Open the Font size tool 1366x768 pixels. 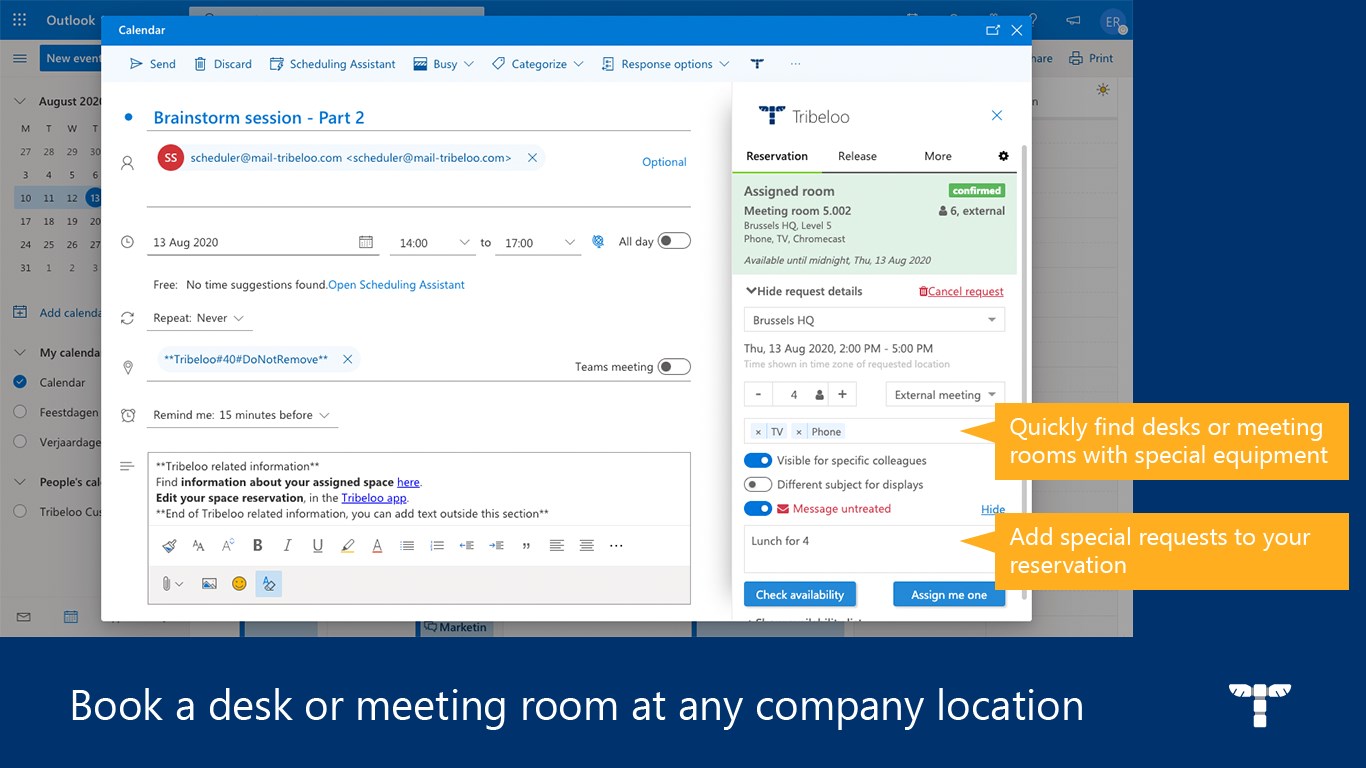pos(198,546)
